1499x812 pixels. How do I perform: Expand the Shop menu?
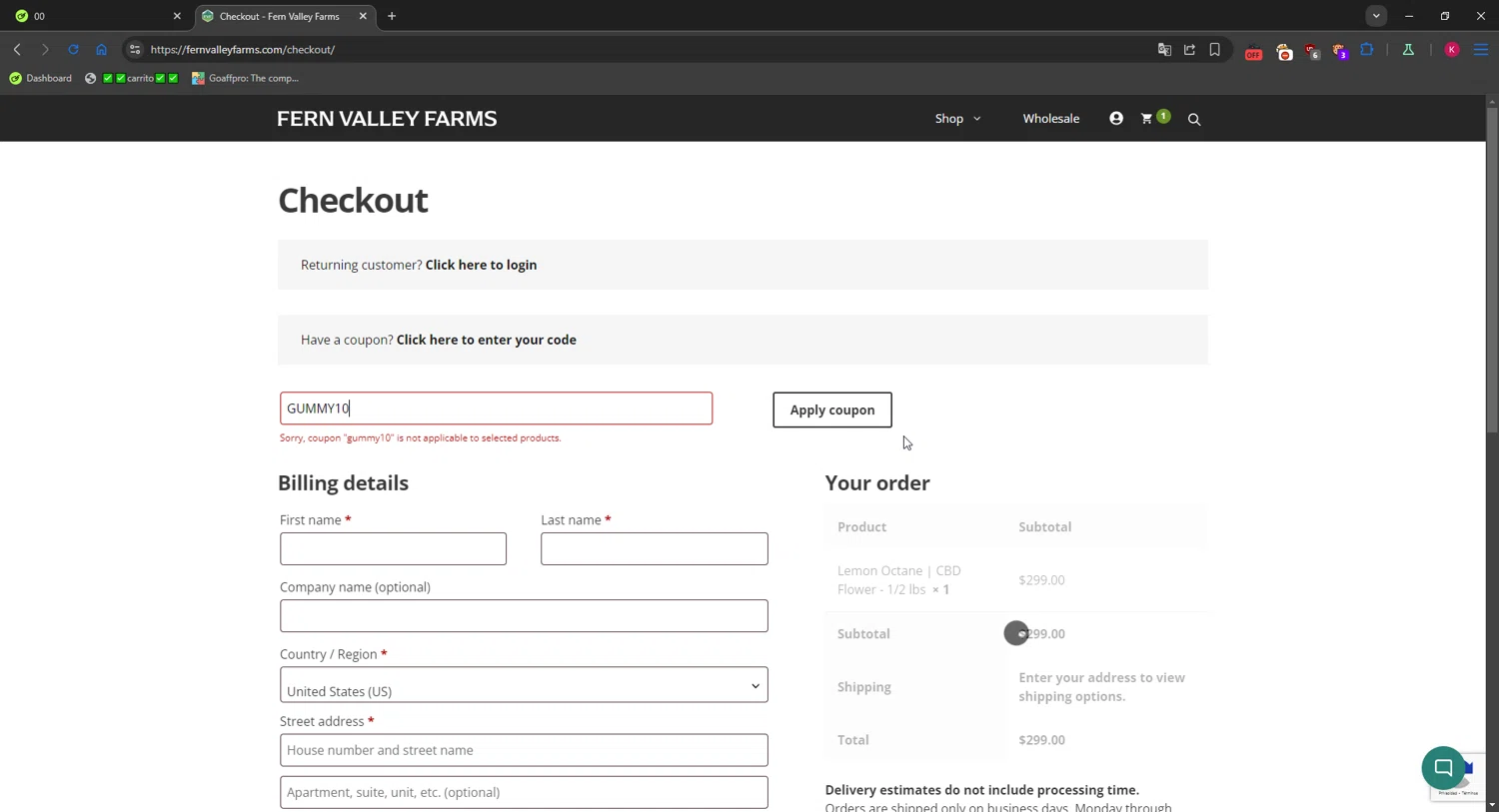click(957, 119)
